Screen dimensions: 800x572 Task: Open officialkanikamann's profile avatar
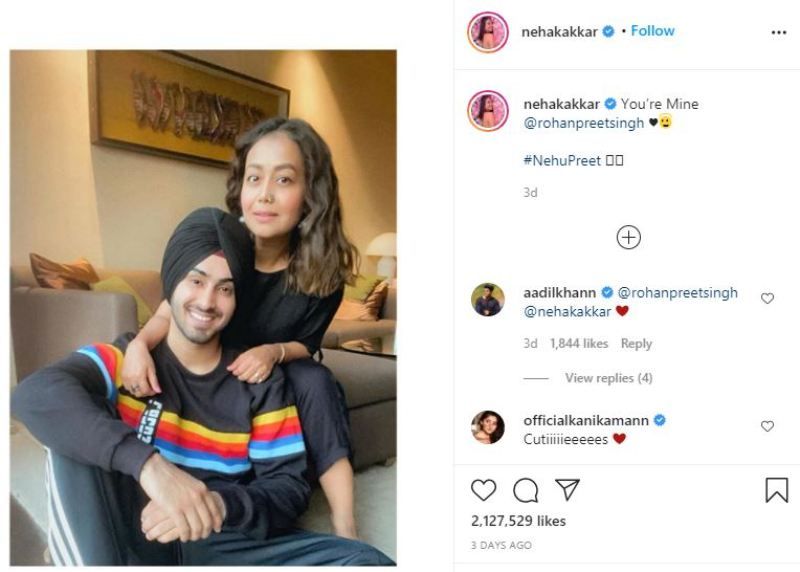pos(488,427)
